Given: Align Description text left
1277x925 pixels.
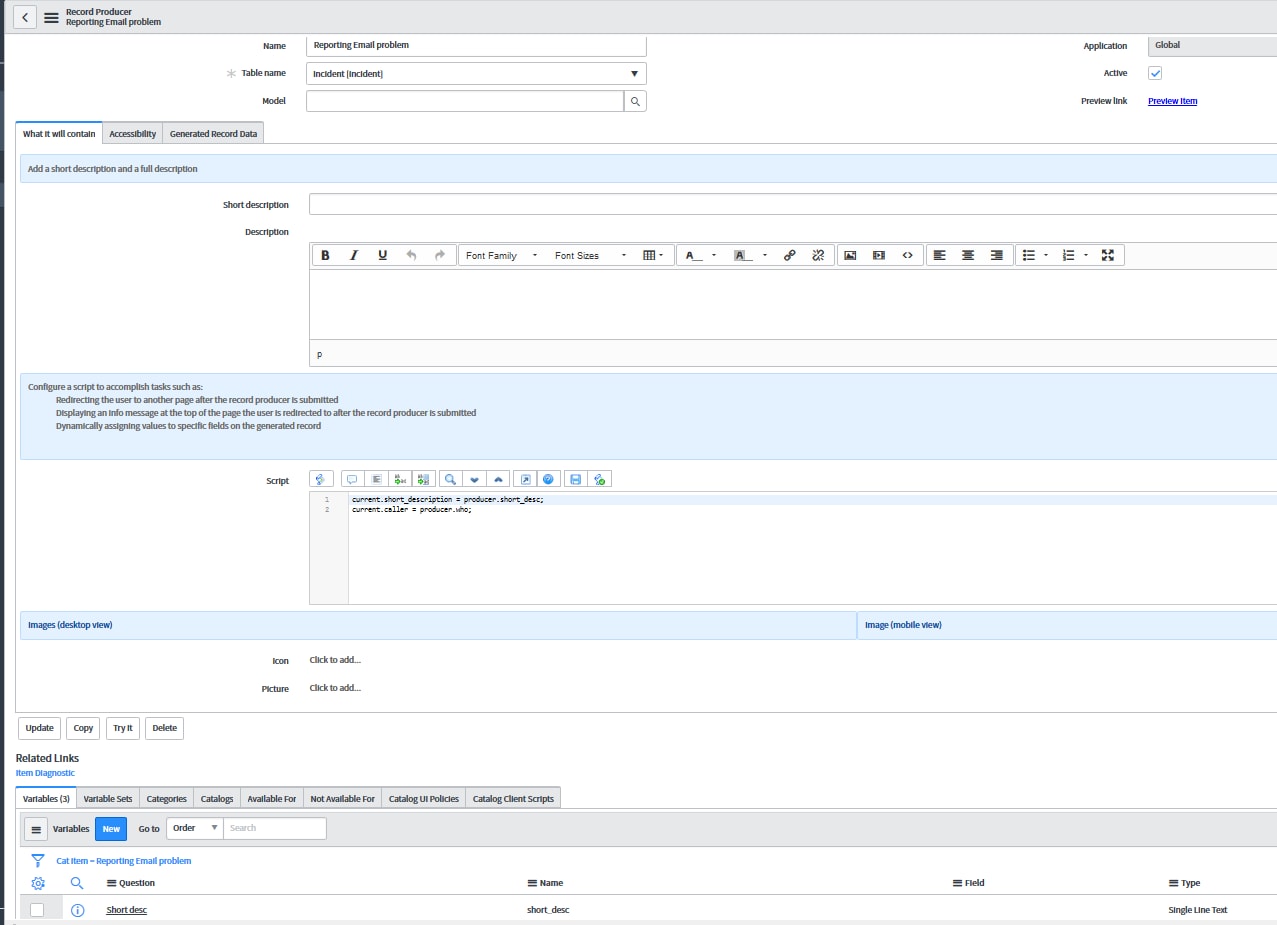Looking at the screenshot, I should (x=939, y=255).
